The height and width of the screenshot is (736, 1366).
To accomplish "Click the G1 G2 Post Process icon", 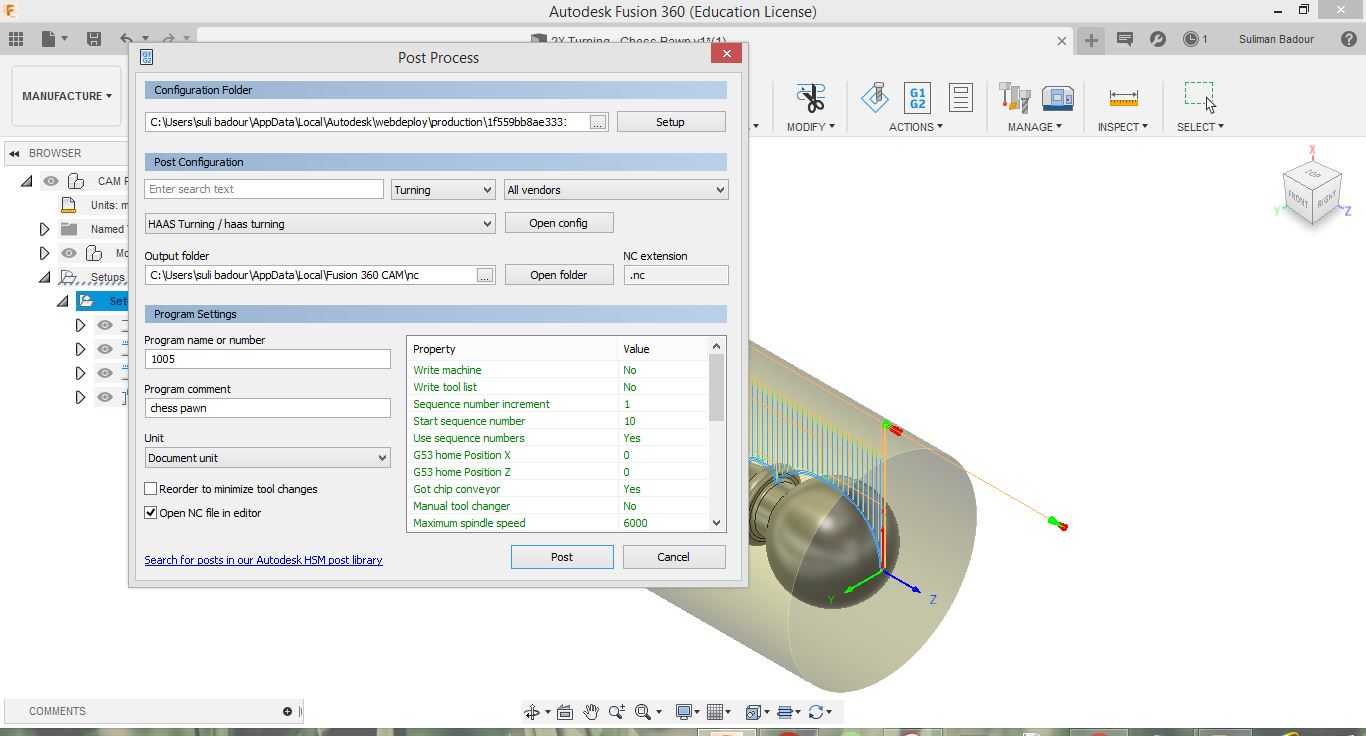I will pyautogui.click(x=917, y=97).
